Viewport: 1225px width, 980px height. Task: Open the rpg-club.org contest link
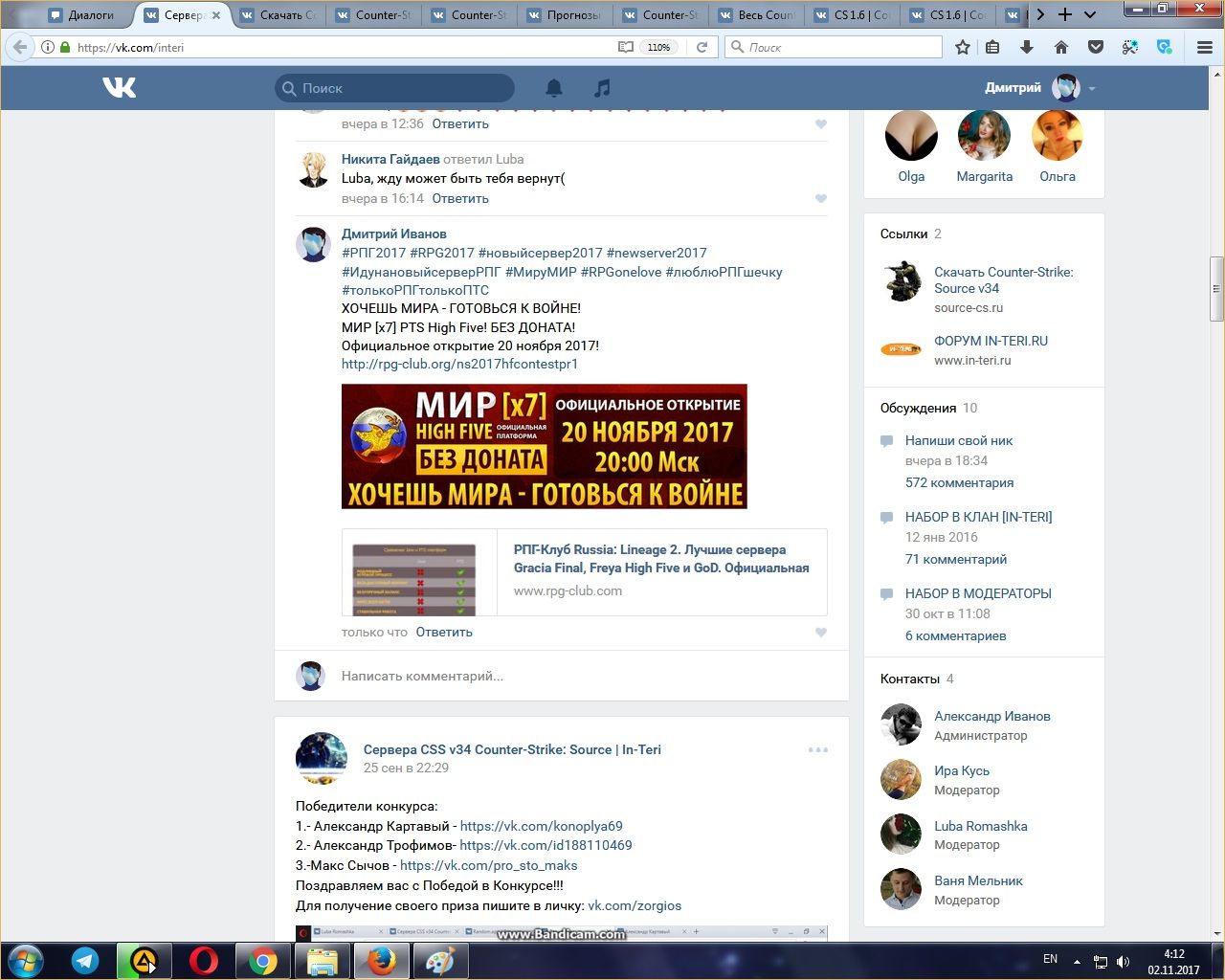point(459,365)
